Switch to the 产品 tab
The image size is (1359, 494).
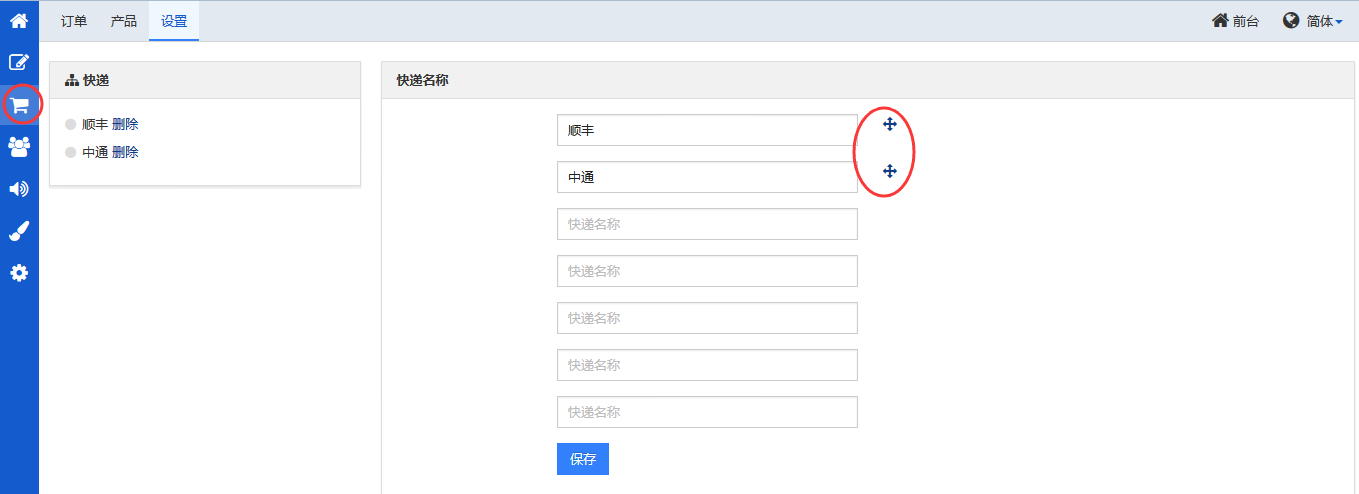click(124, 21)
